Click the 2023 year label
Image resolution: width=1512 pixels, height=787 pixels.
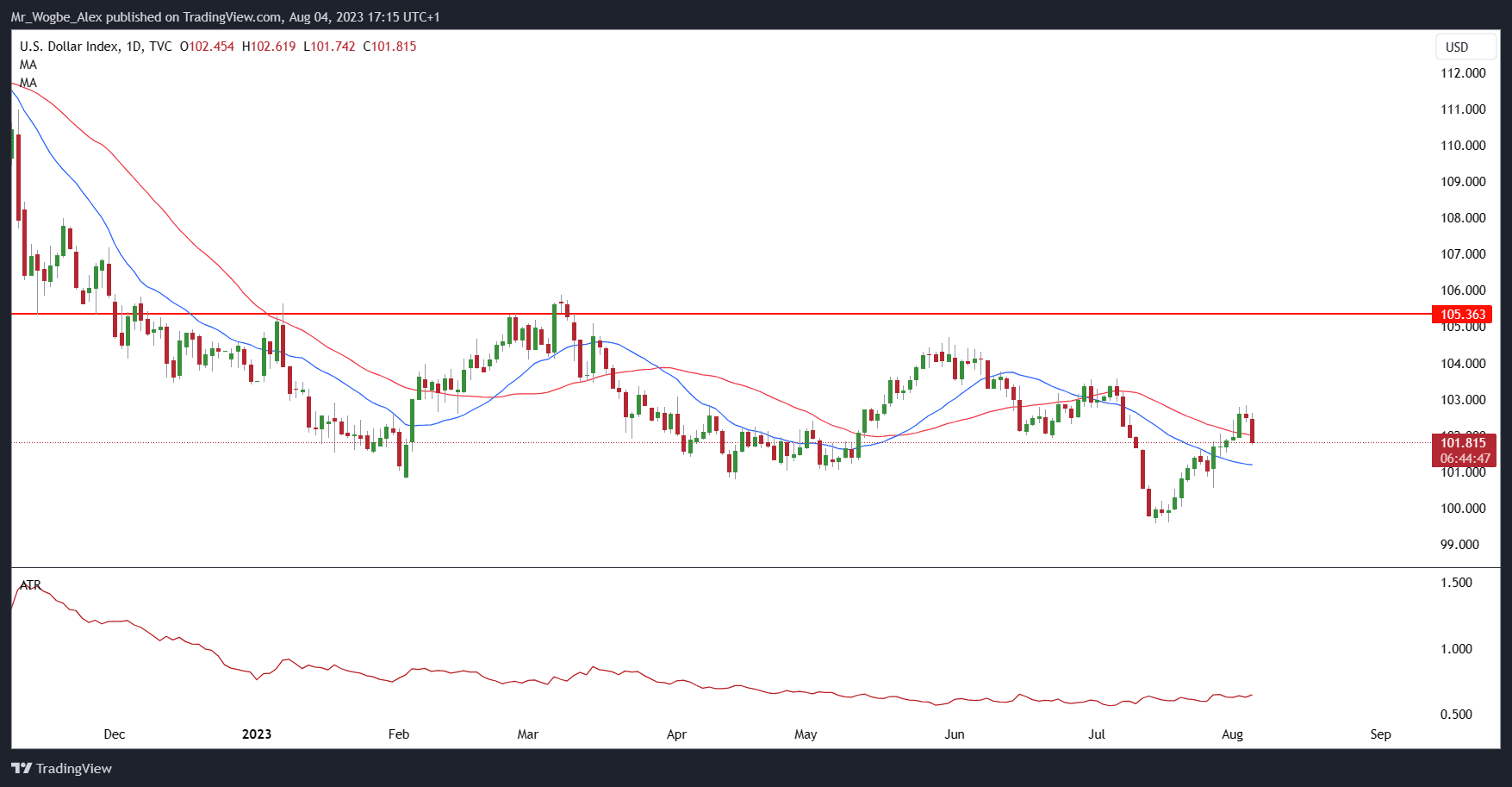[257, 734]
